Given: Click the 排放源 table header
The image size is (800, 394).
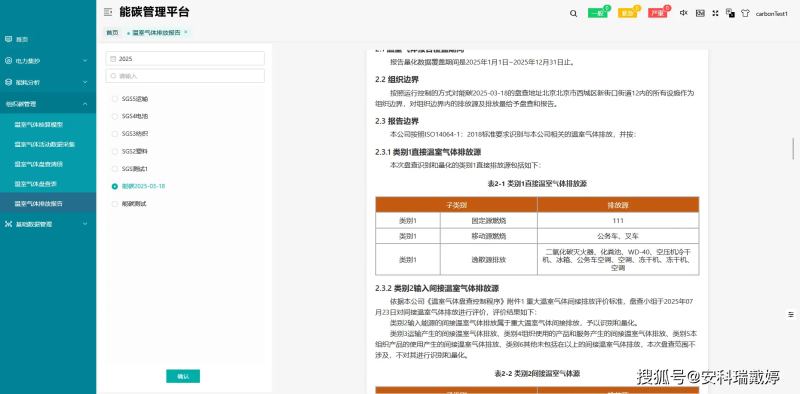Looking at the screenshot, I should tap(618, 205).
